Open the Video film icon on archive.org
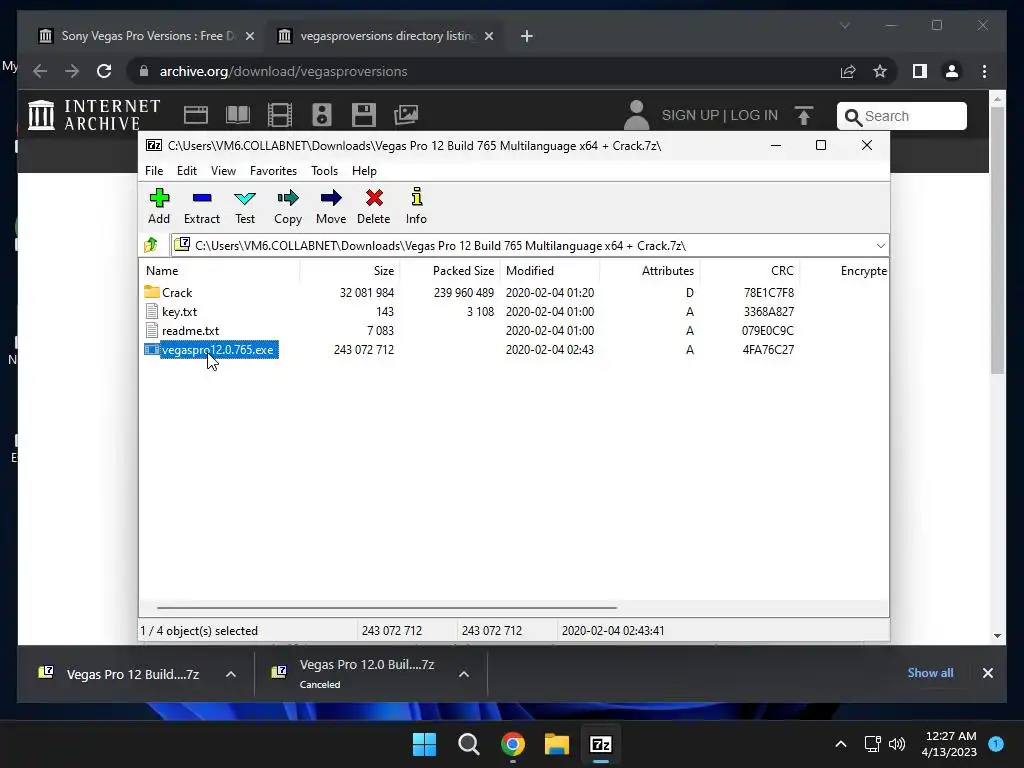 pyautogui.click(x=280, y=115)
